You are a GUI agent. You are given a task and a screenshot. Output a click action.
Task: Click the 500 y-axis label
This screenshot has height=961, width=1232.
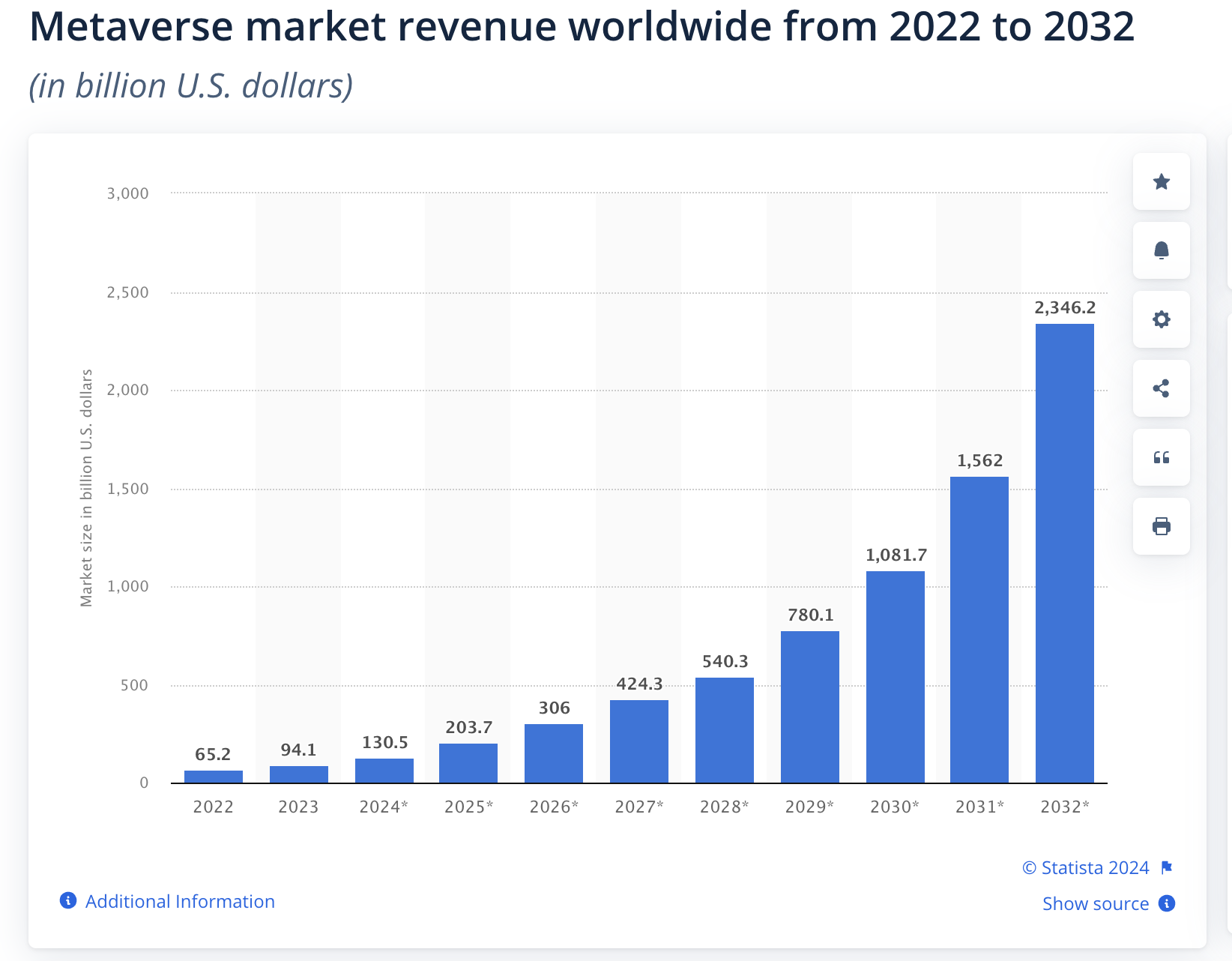coord(135,685)
